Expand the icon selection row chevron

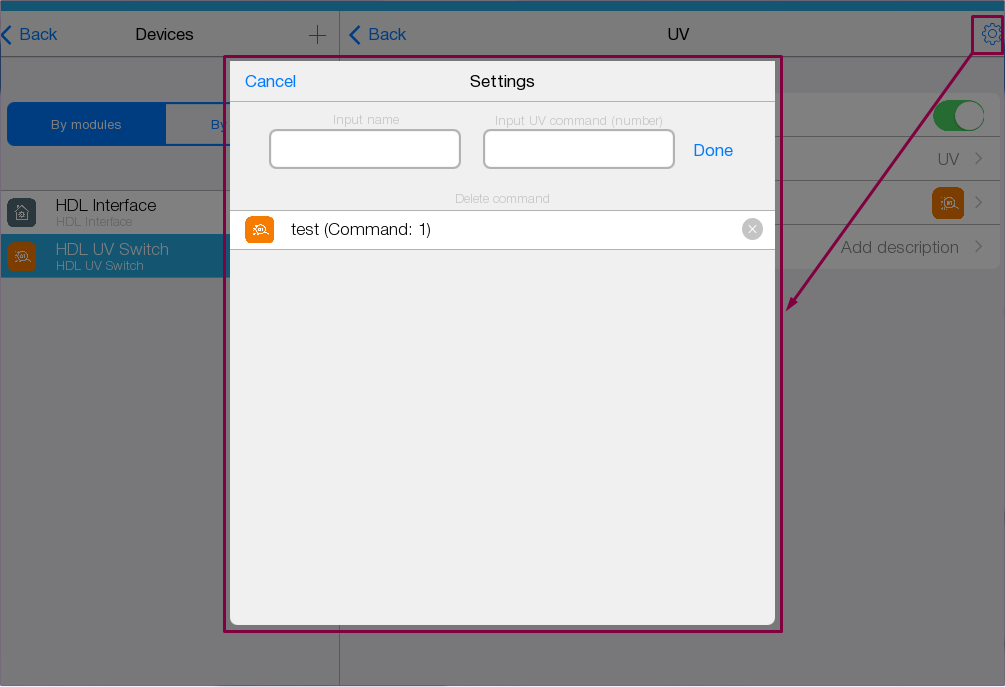click(978, 203)
